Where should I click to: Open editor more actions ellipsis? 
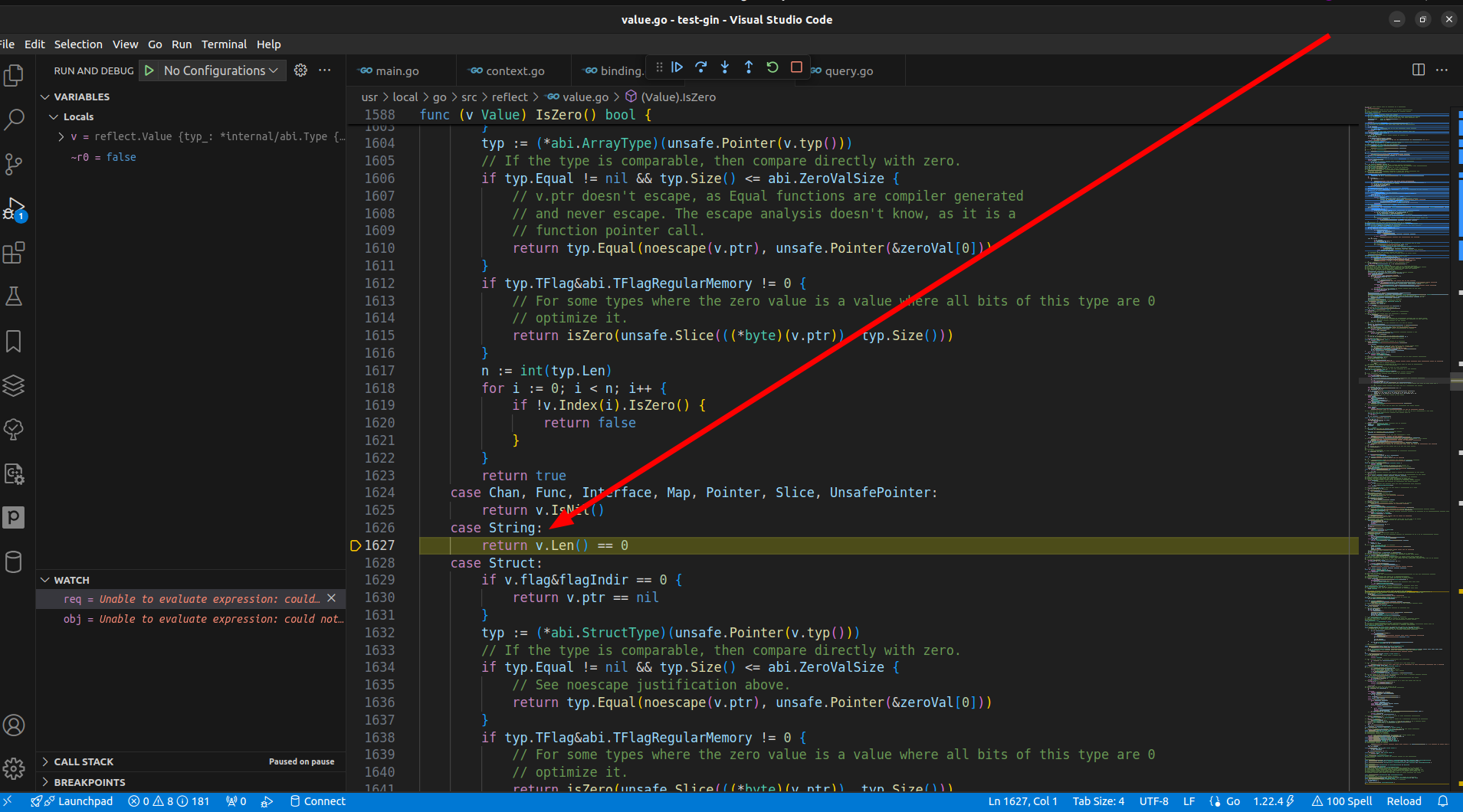click(1442, 70)
